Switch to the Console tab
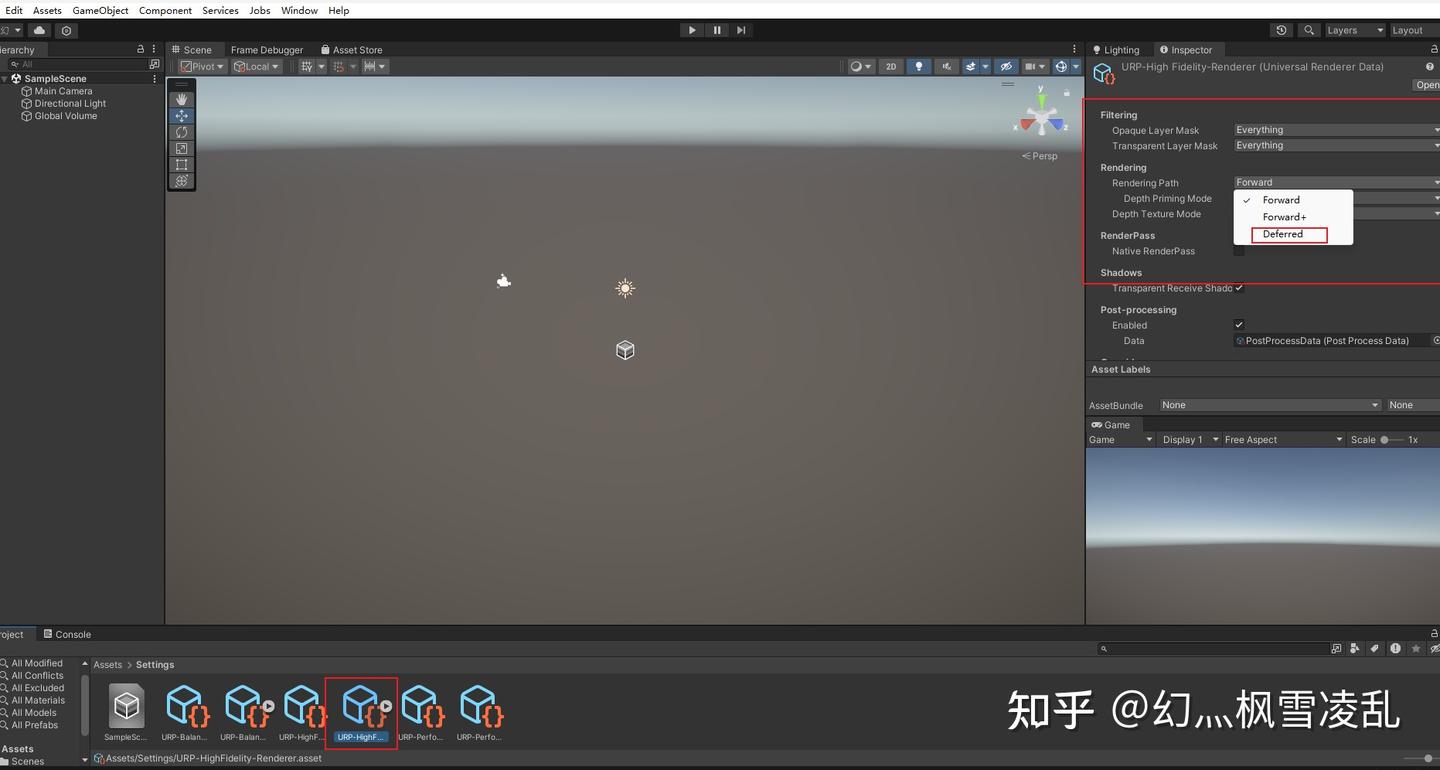 [67, 634]
